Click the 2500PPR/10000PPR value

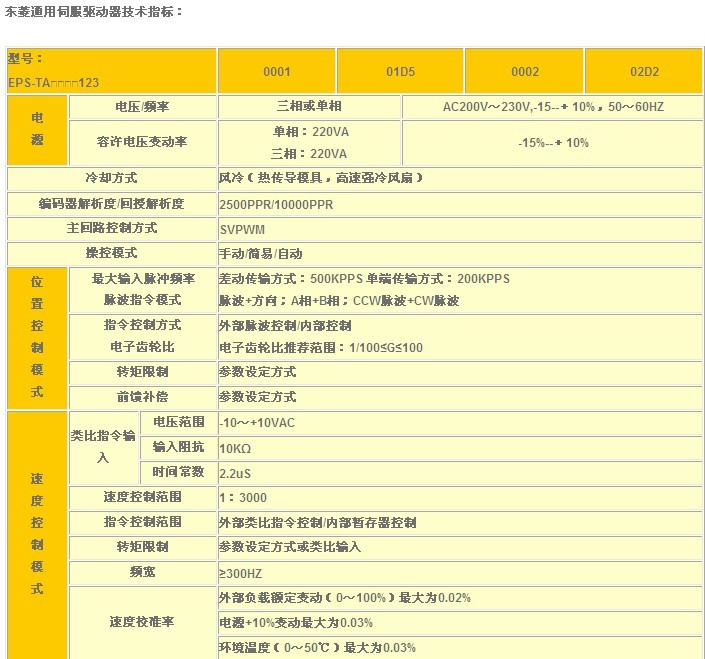point(276,205)
